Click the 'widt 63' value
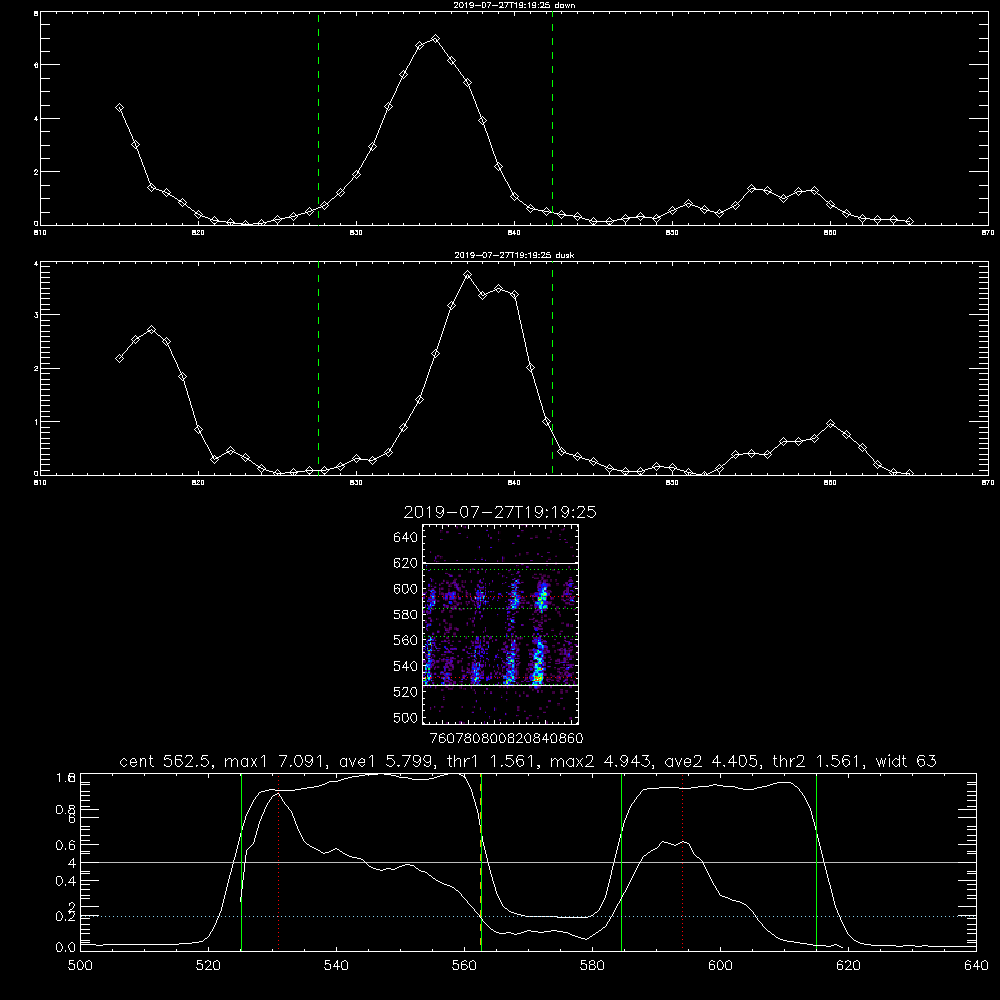This screenshot has width=1000, height=1000. (906, 761)
